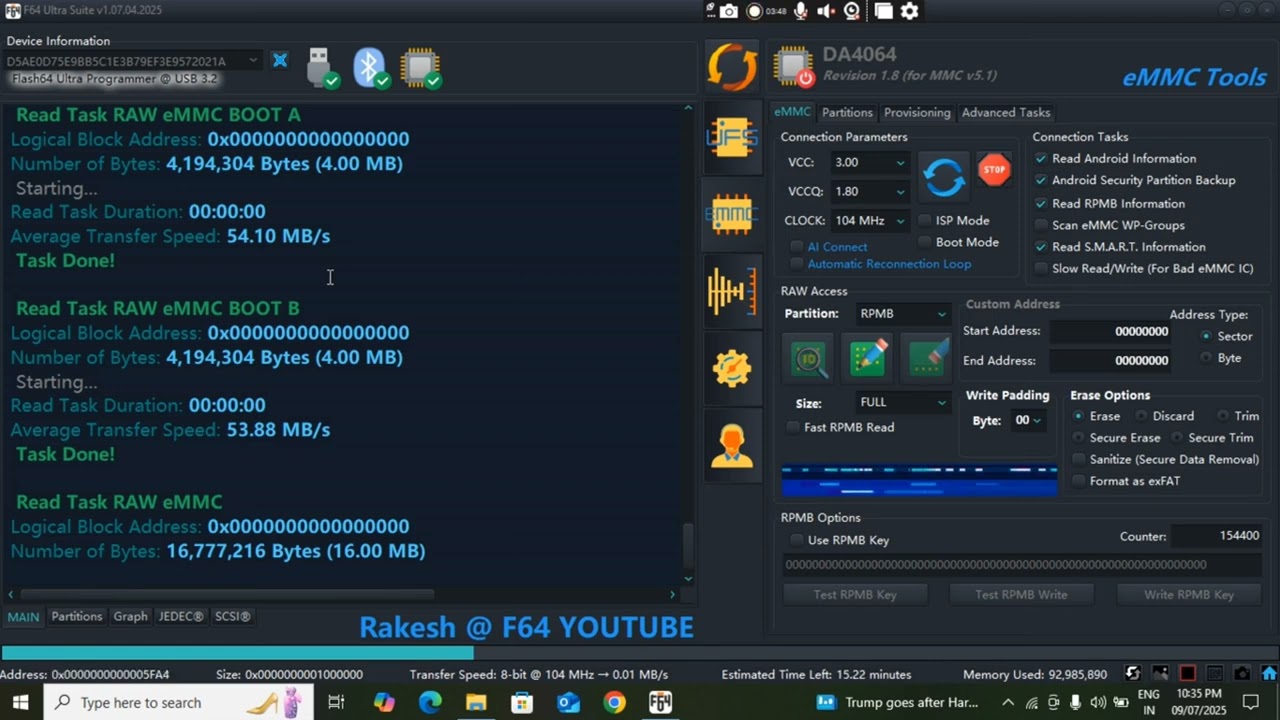Open the Partition dropdown showing RPMB
1280x720 pixels.
[x=901, y=314]
